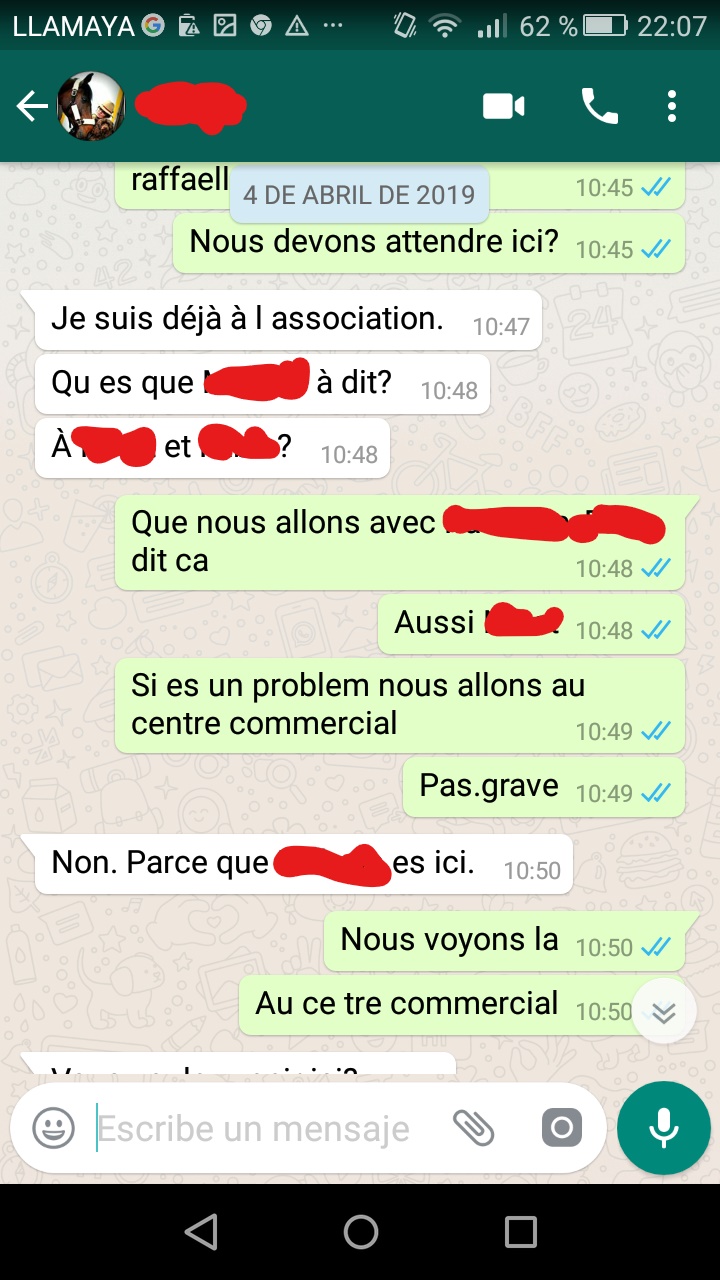Image resolution: width=720 pixels, height=1280 pixels.
Task: Open the three-dot overflow menu
Action: pyautogui.click(x=672, y=106)
